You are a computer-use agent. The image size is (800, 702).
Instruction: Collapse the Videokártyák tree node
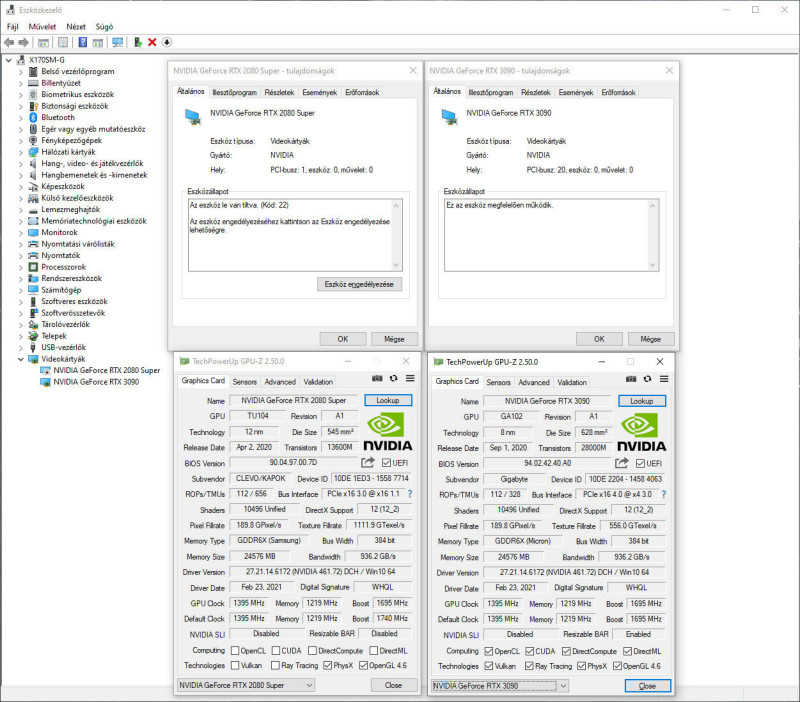[21, 359]
